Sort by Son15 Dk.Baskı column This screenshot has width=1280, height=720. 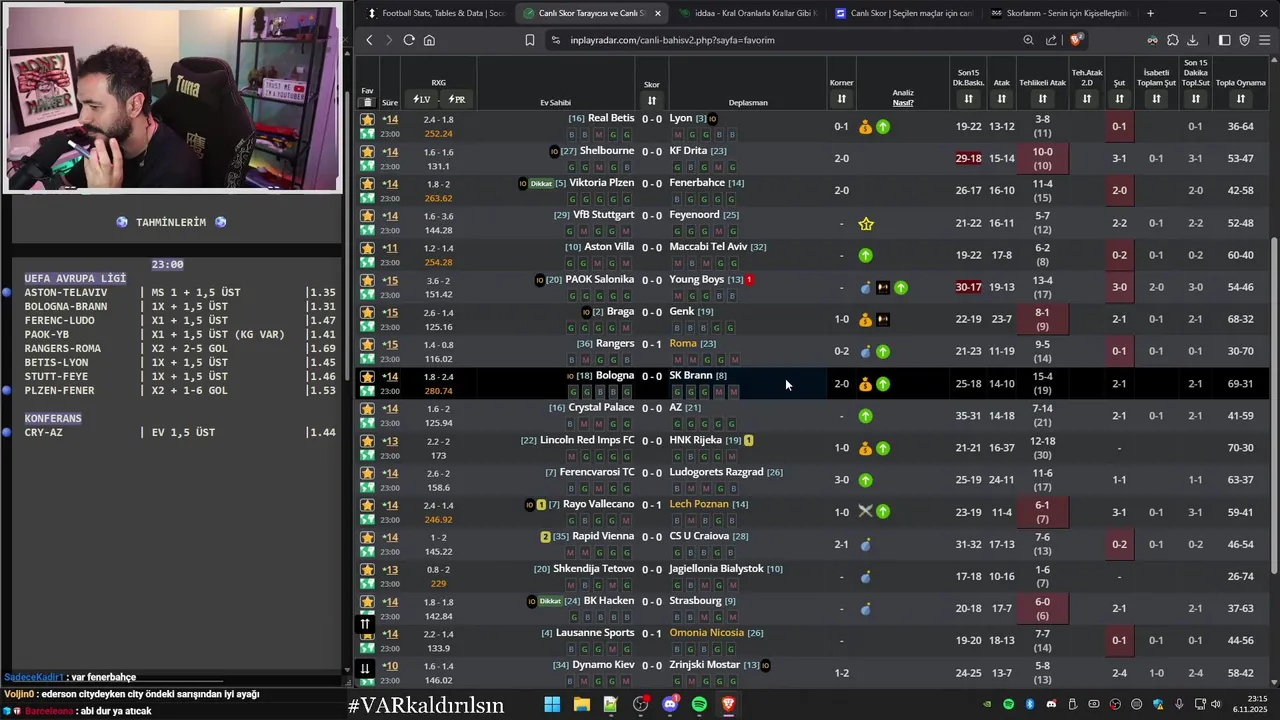(968, 99)
